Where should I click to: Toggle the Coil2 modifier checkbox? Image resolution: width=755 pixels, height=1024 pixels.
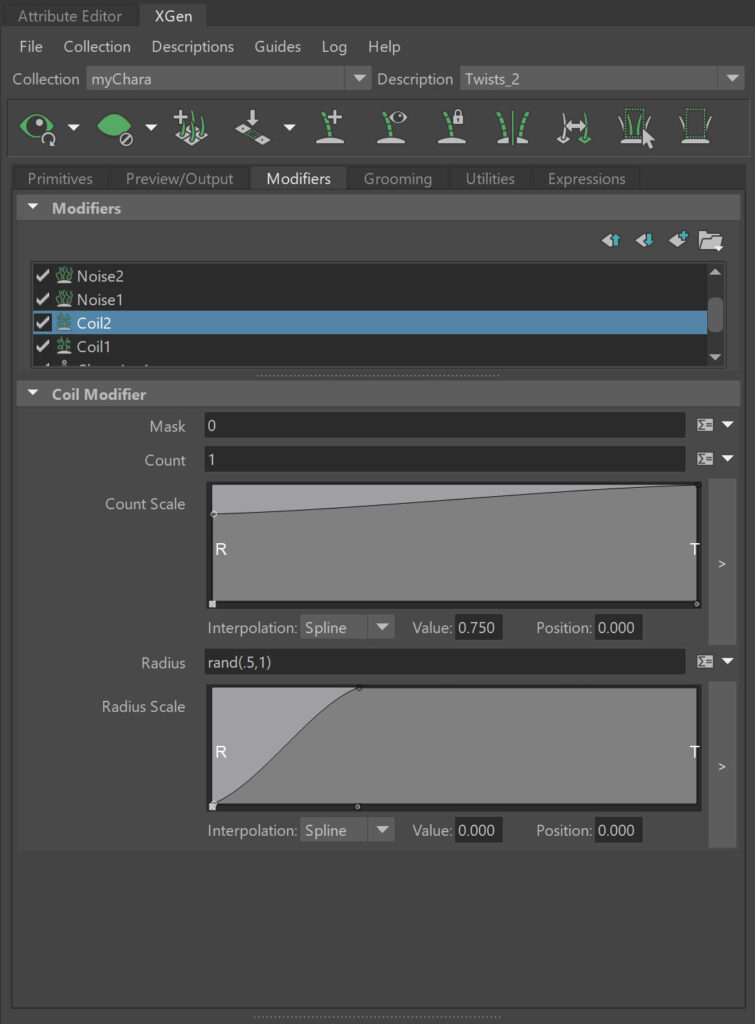pos(42,323)
